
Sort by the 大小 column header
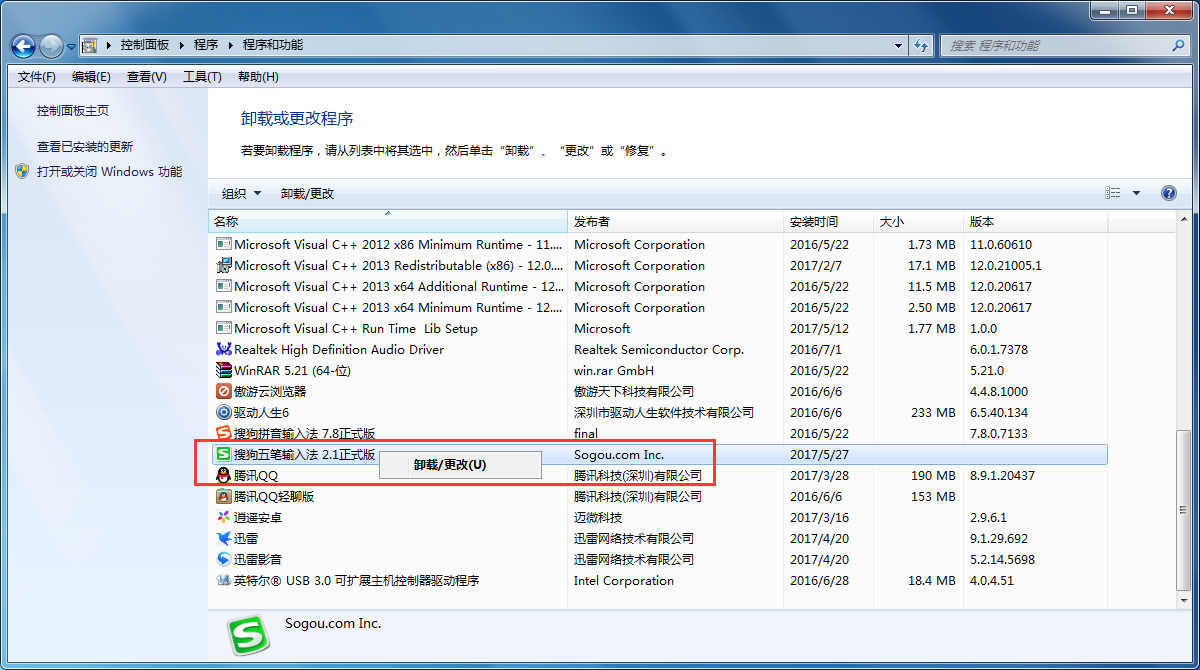[918, 221]
